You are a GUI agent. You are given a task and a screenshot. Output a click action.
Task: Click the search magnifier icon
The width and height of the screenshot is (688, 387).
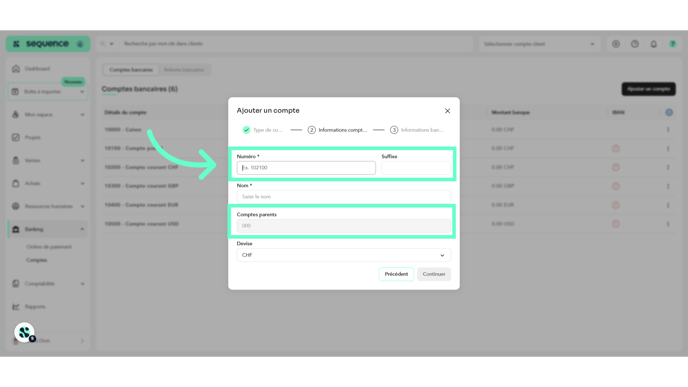[103, 44]
